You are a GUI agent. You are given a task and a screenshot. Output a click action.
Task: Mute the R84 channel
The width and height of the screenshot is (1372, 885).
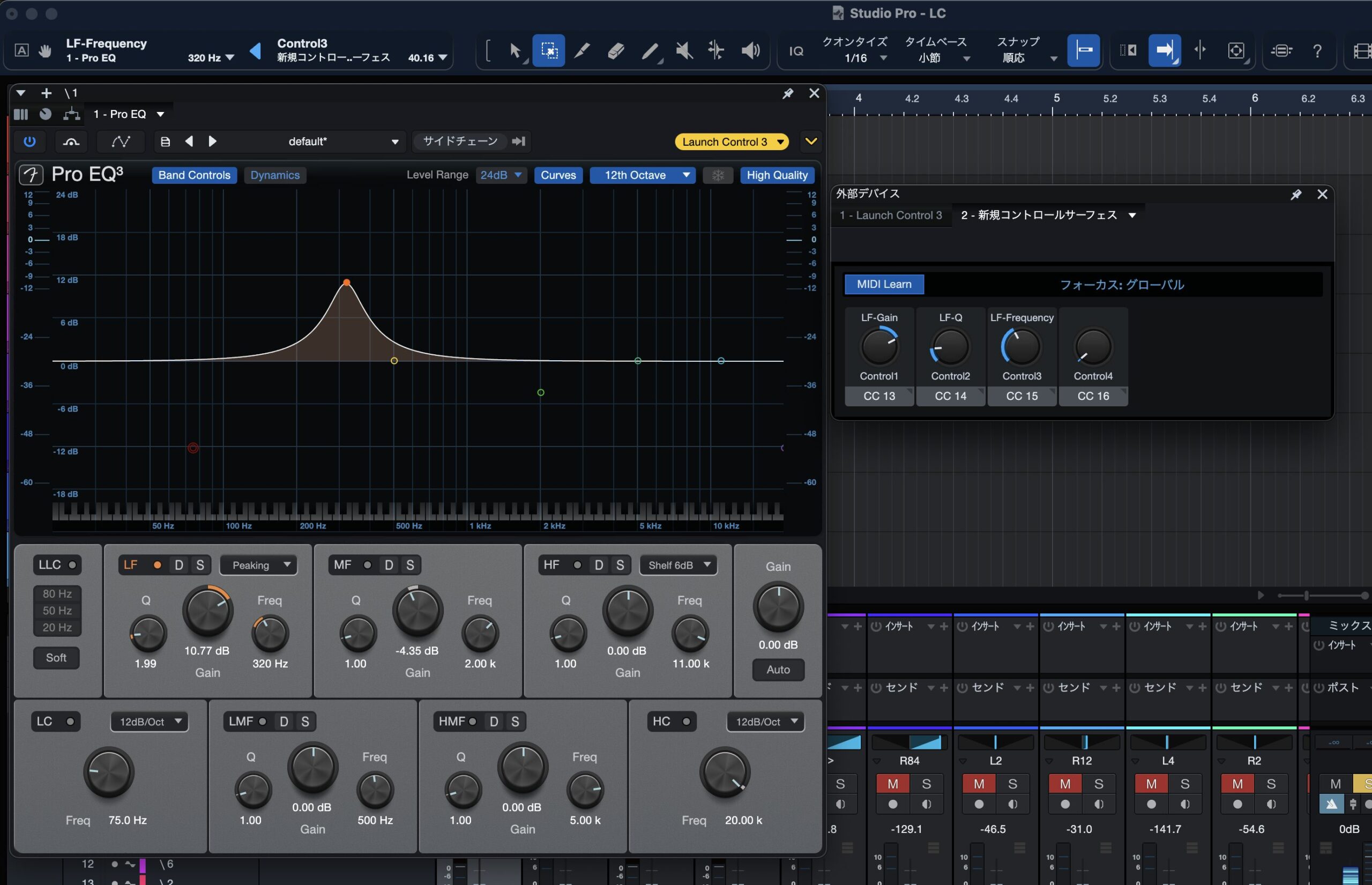coord(892,784)
